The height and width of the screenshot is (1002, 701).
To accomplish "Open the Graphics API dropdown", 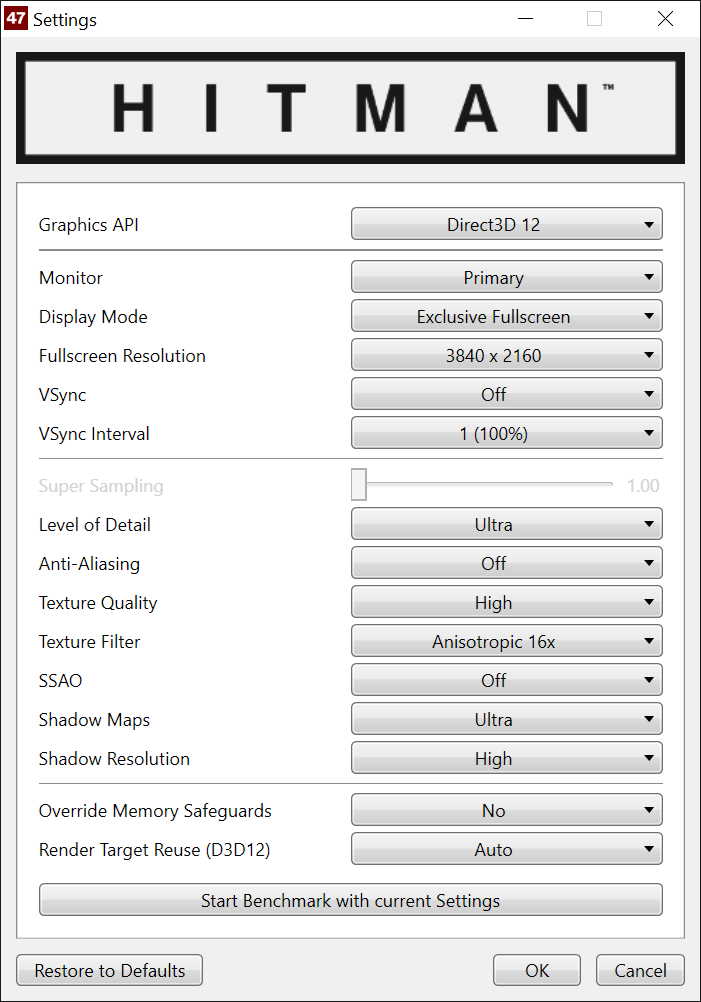I will coord(506,225).
